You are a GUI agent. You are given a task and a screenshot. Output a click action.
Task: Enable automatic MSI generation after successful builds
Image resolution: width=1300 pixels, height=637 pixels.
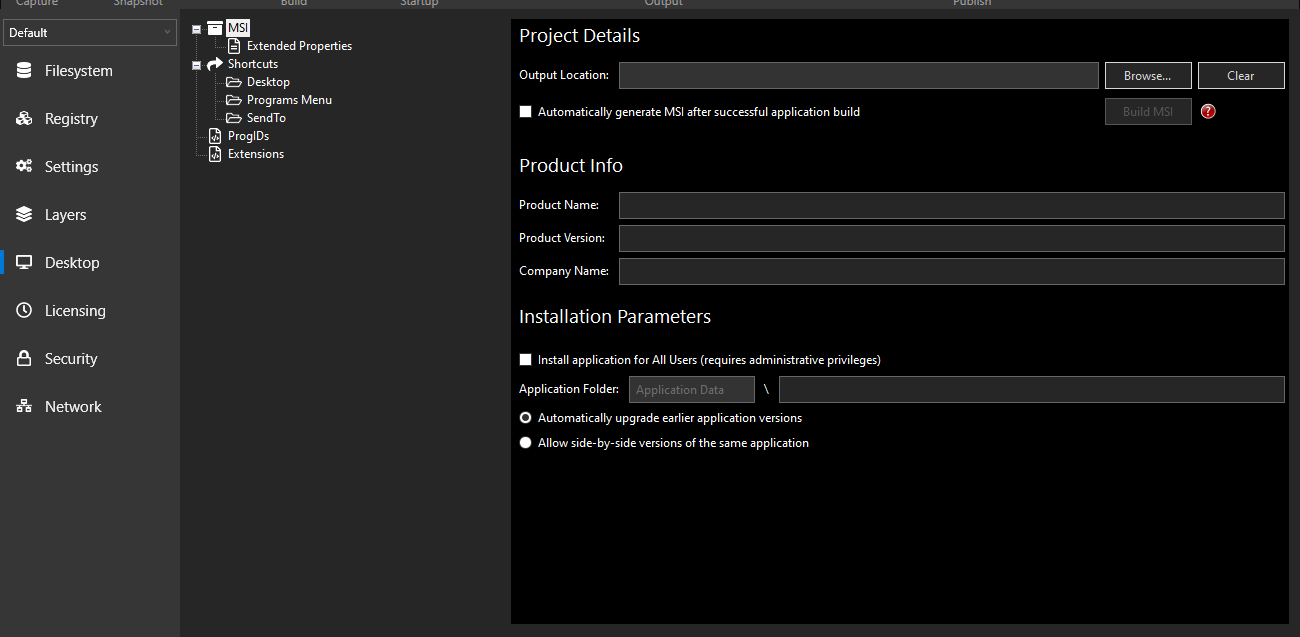point(526,111)
